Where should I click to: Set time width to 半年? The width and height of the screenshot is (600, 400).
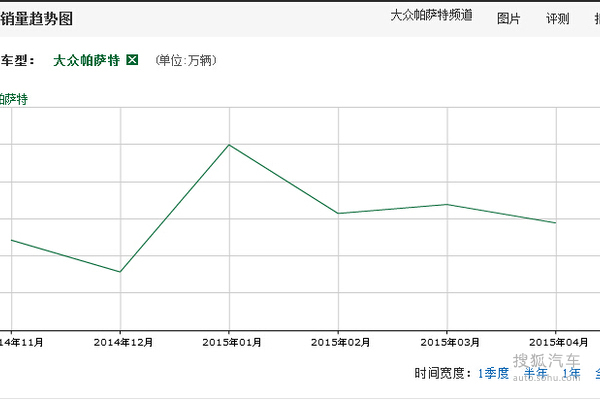(536, 373)
